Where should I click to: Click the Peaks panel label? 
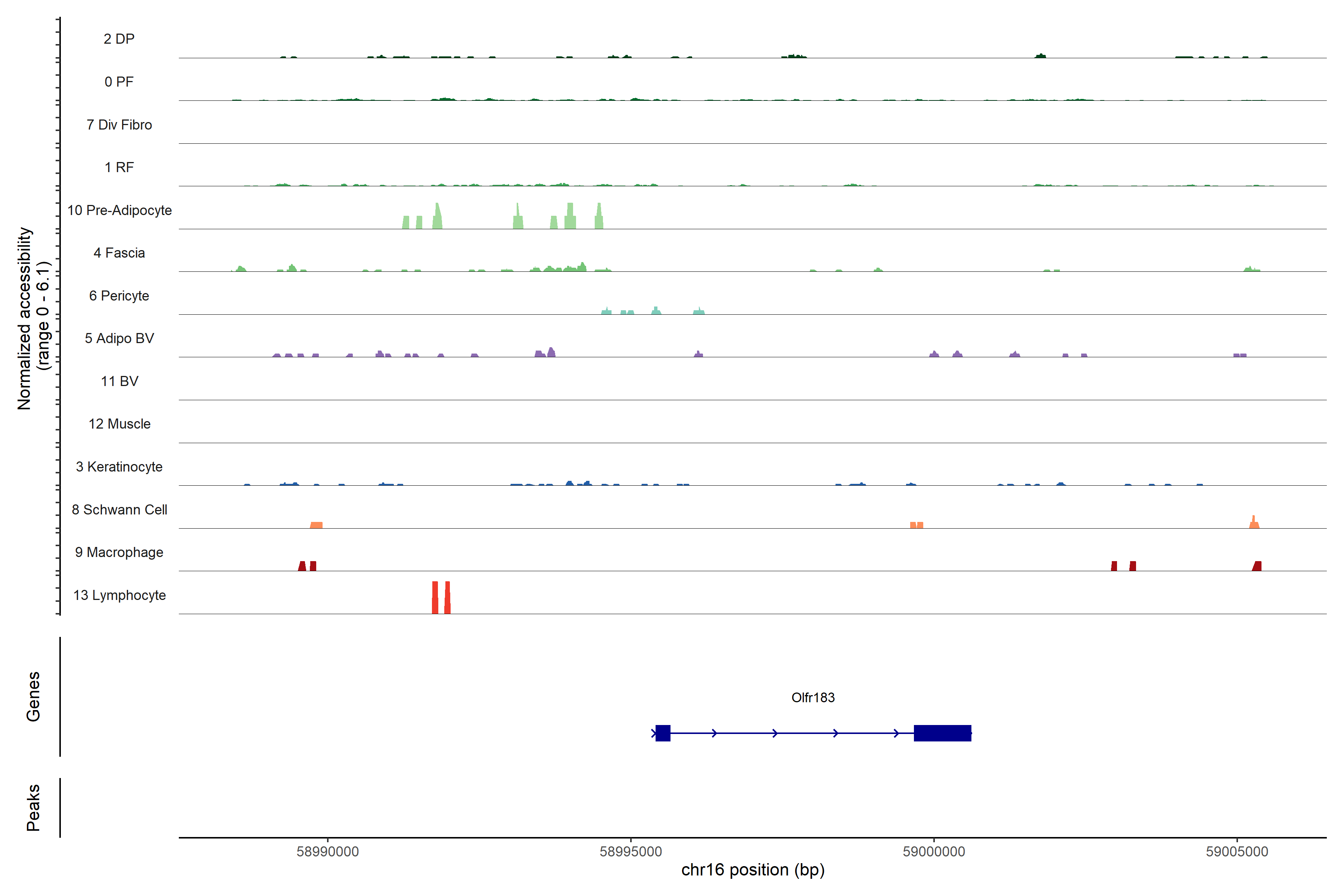pos(33,808)
